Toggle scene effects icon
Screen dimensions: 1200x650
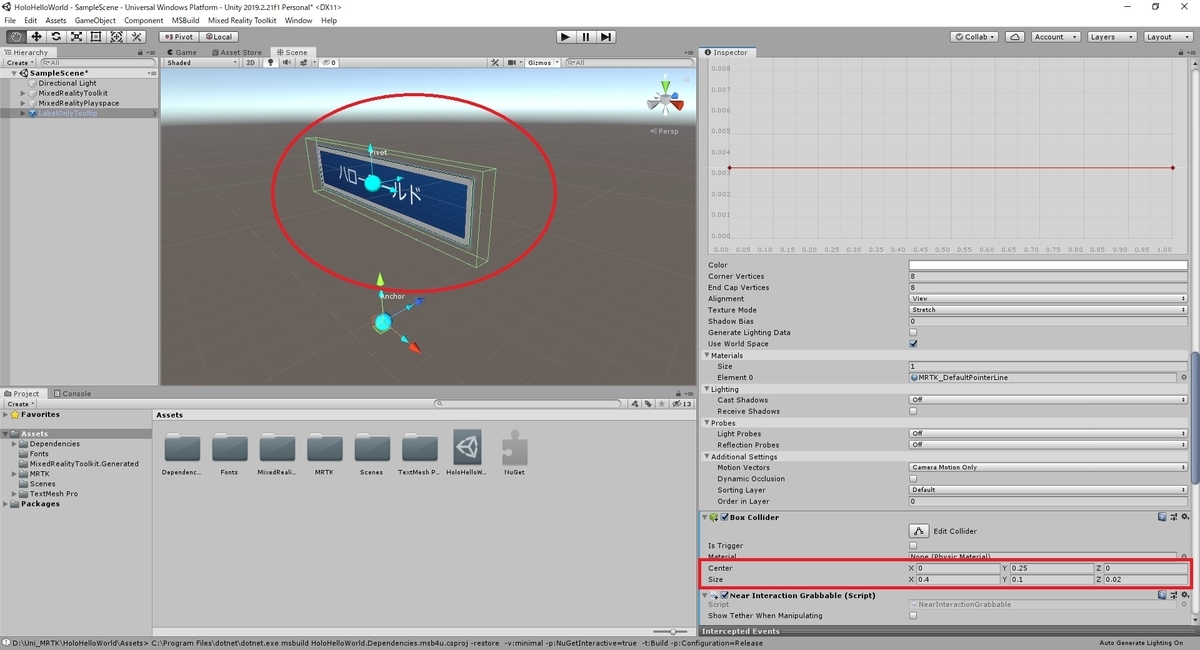tap(302, 62)
